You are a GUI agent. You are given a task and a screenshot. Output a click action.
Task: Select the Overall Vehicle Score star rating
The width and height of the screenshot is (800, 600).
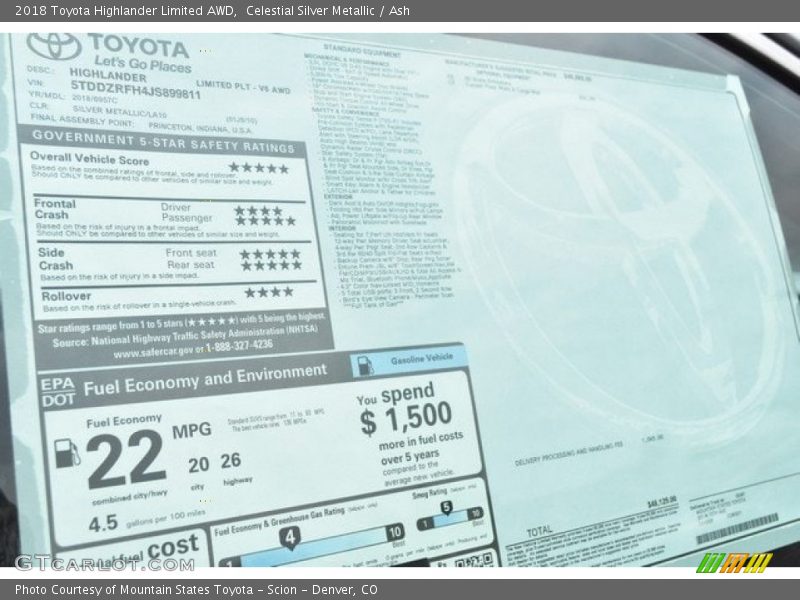(259, 168)
